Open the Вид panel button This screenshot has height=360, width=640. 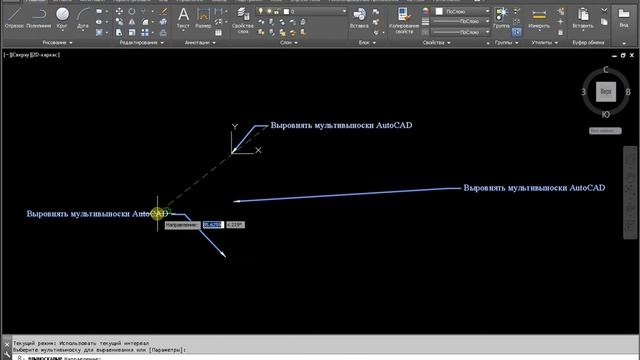click(624, 18)
